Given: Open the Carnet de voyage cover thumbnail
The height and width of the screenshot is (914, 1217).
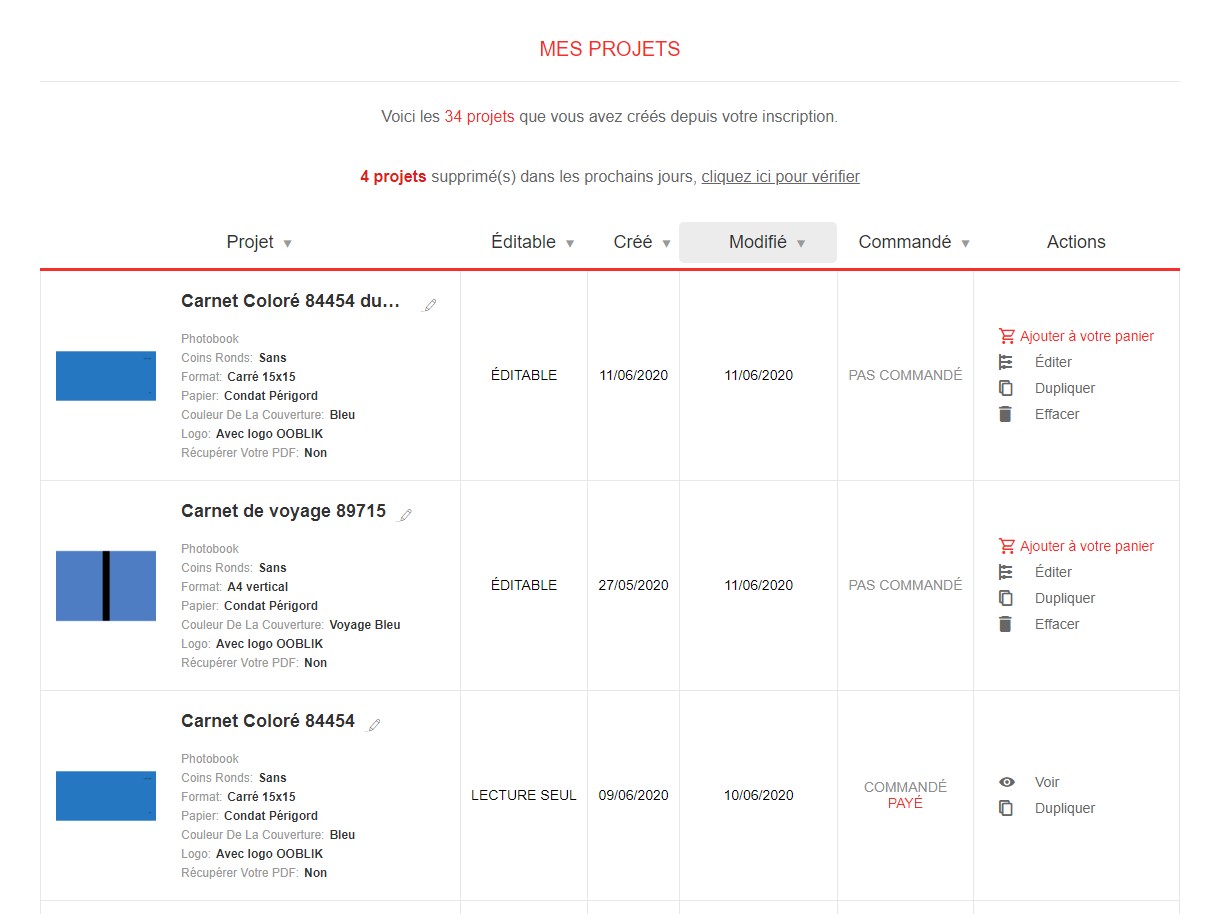Looking at the screenshot, I should [x=106, y=586].
